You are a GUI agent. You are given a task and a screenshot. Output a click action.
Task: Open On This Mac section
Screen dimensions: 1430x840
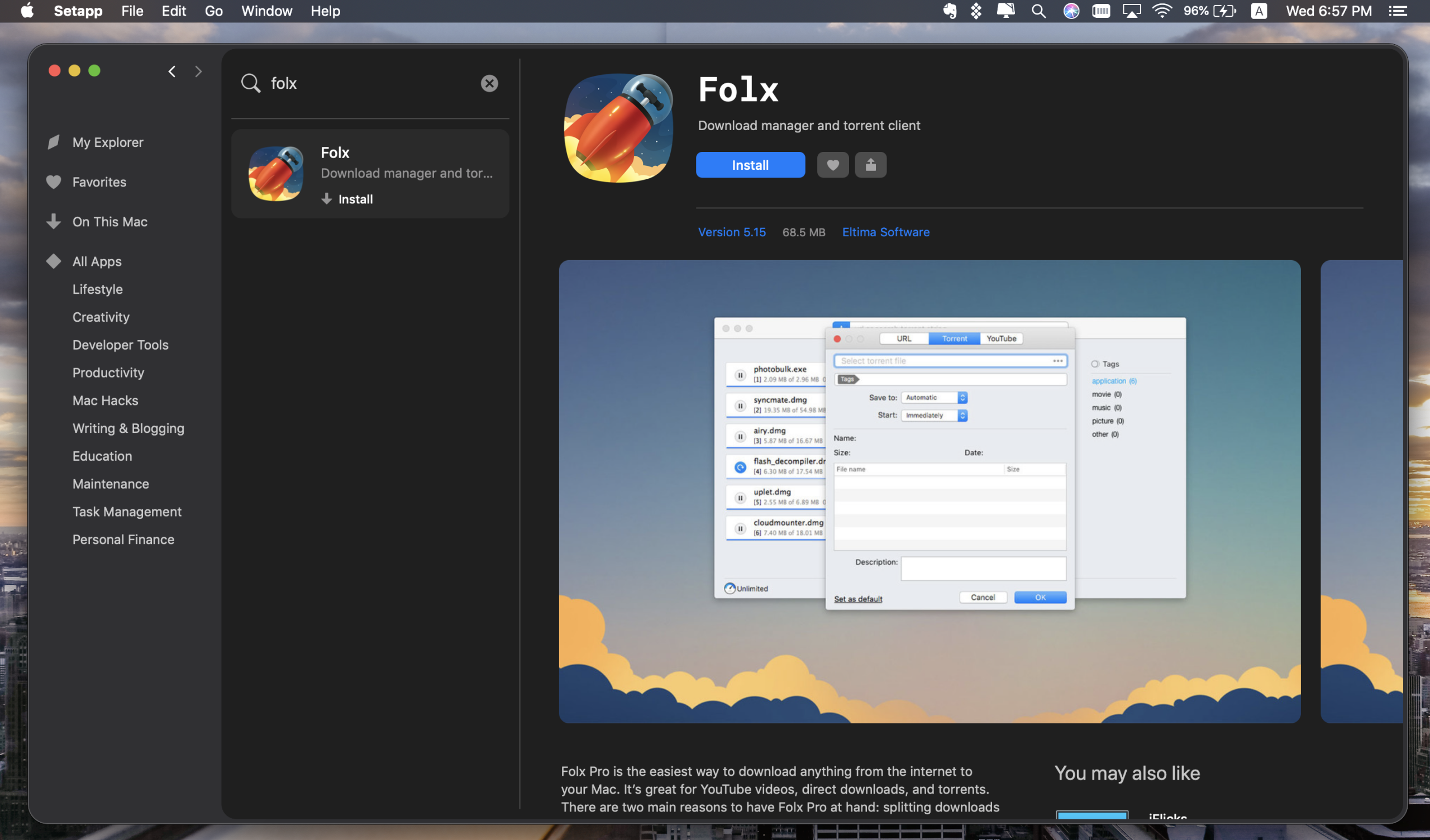109,221
